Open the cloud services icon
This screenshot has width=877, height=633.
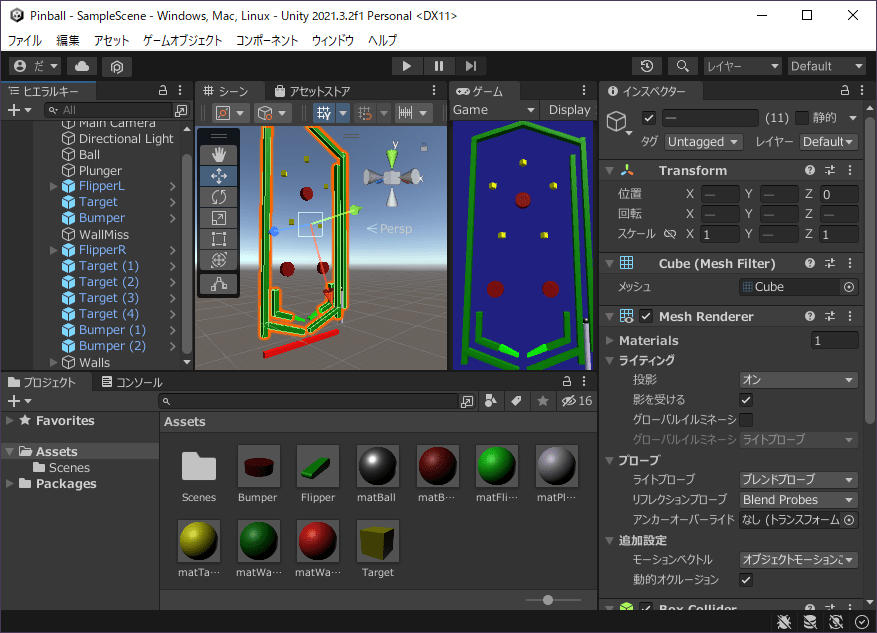tap(82, 66)
